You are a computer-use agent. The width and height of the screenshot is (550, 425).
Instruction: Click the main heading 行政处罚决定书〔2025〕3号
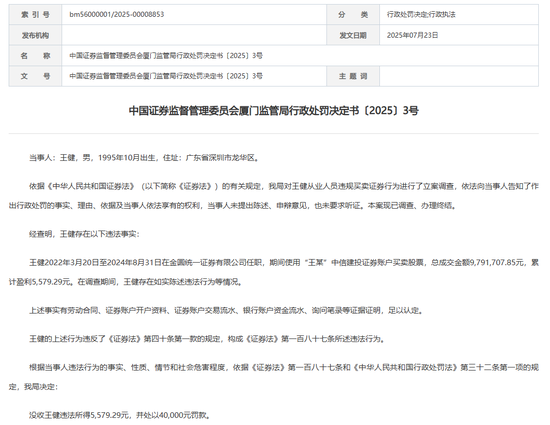tap(274, 110)
